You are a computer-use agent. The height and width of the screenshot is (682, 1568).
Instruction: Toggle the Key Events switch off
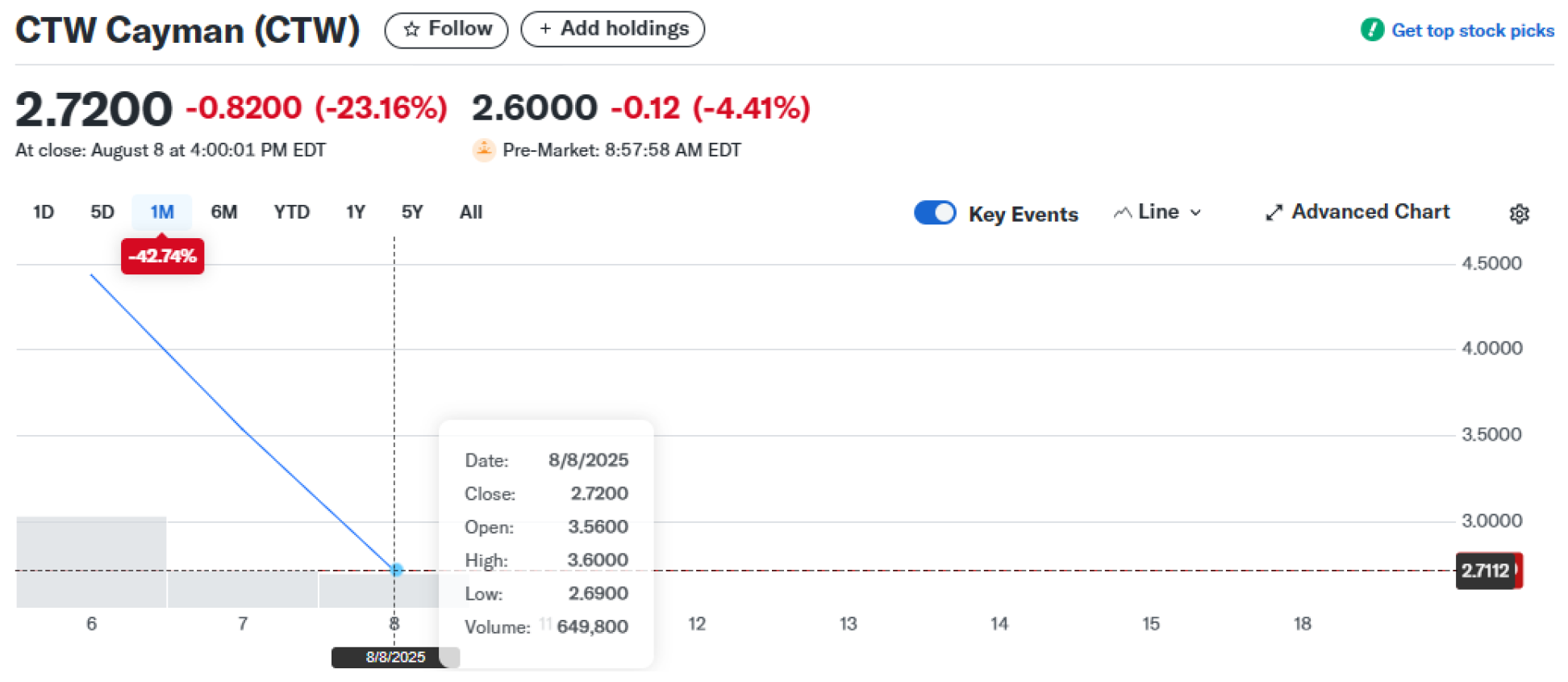(935, 213)
